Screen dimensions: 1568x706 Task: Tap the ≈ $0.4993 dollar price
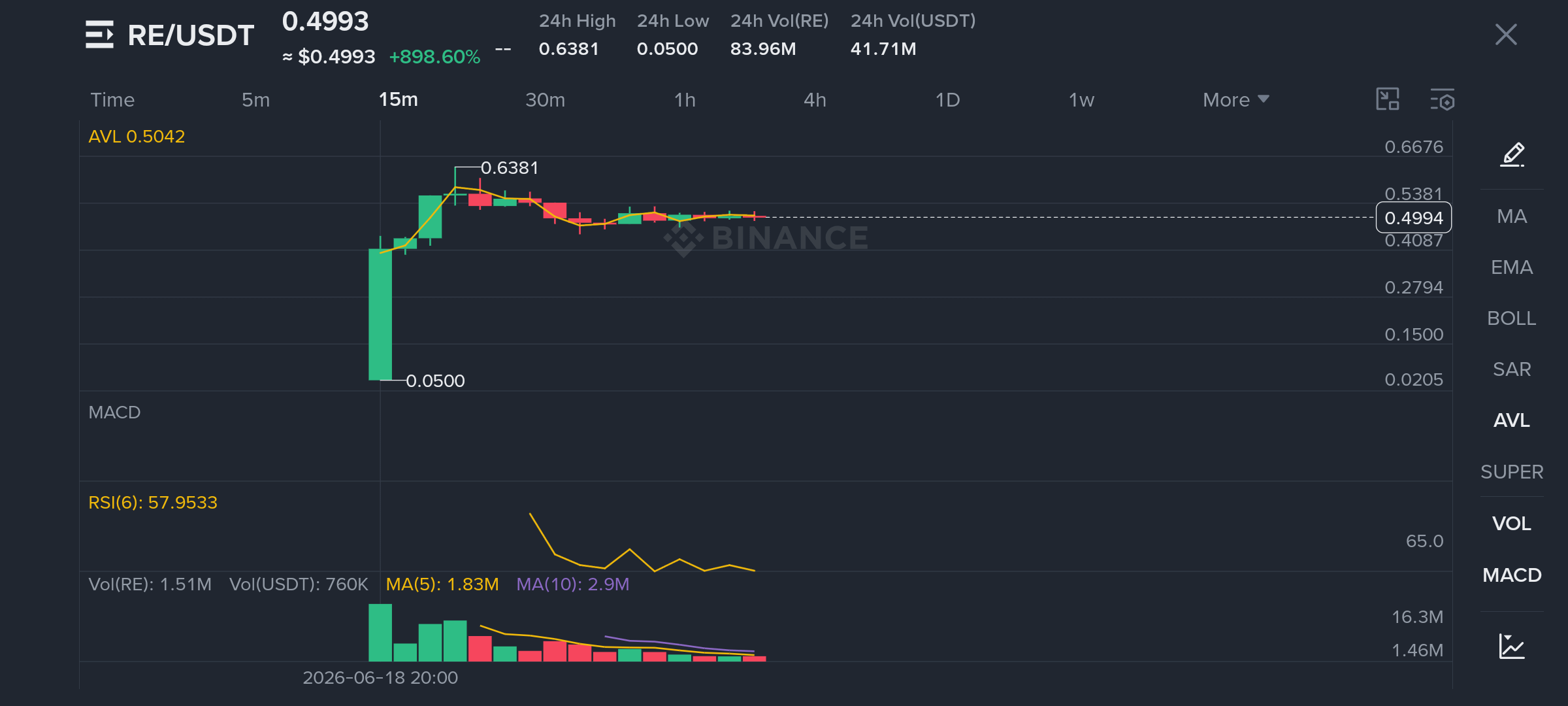[x=329, y=57]
